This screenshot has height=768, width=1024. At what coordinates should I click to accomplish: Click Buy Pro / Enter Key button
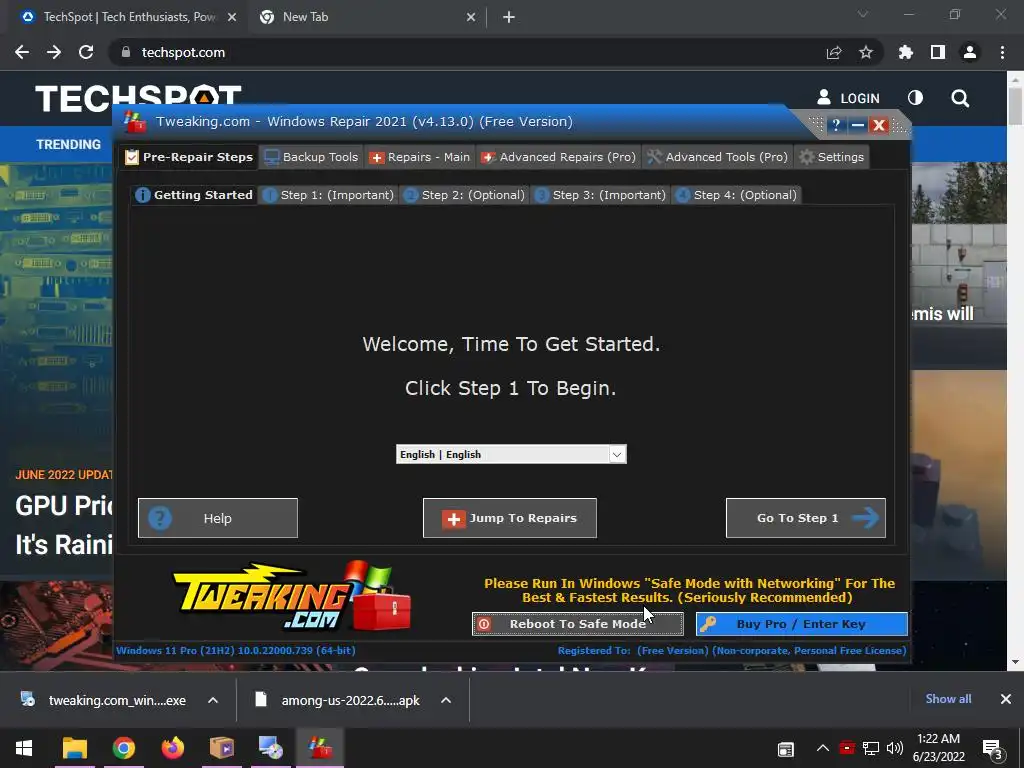(801, 624)
